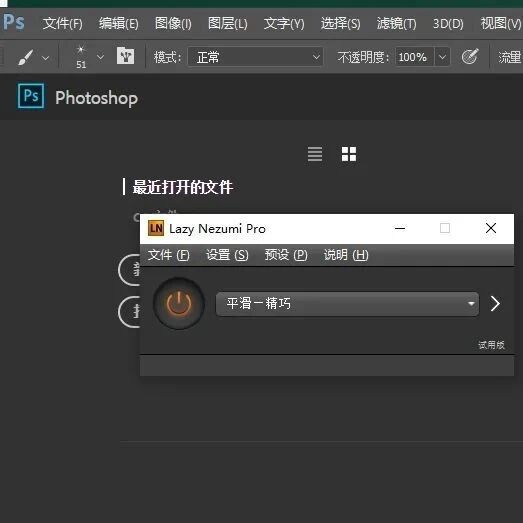The height and width of the screenshot is (523, 523).
Task: Switch to thumbnail grid view
Action: click(x=349, y=154)
